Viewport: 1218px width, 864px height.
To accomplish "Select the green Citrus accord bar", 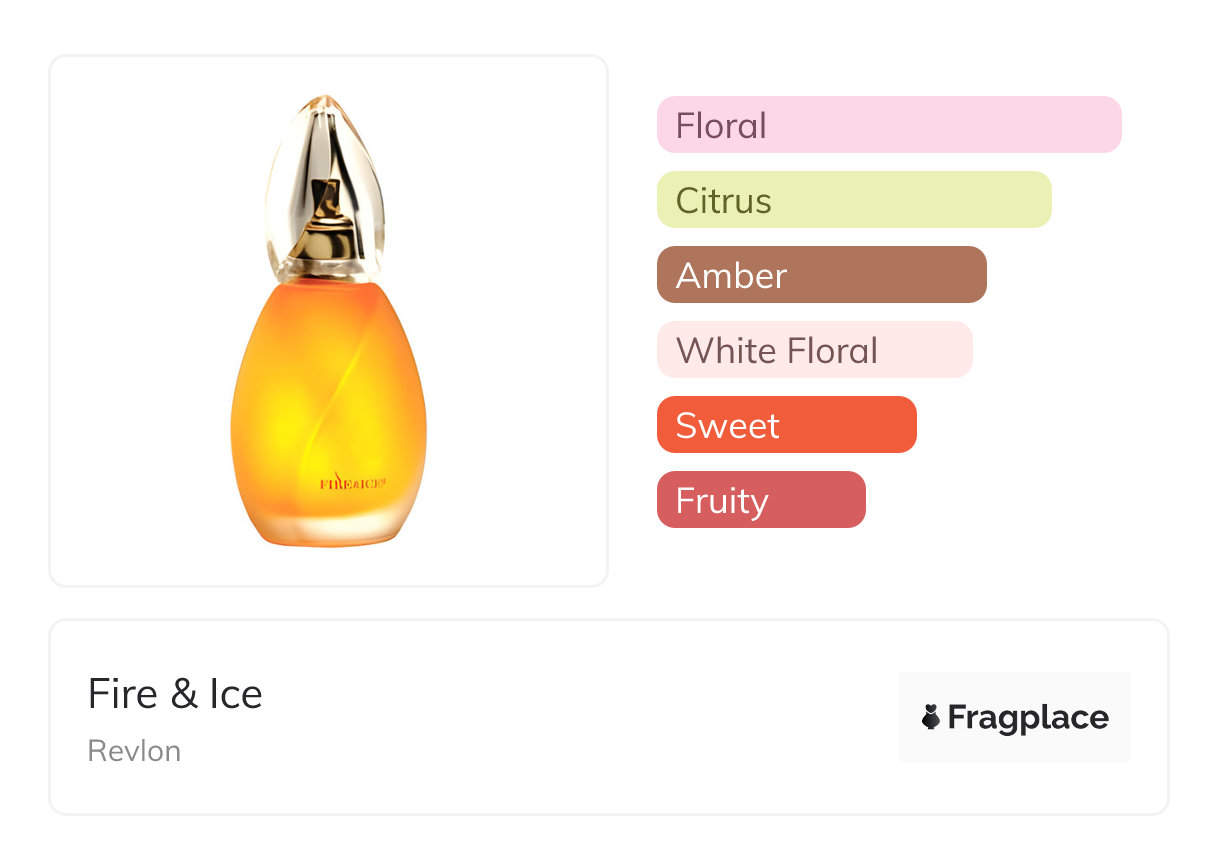I will coord(853,200).
